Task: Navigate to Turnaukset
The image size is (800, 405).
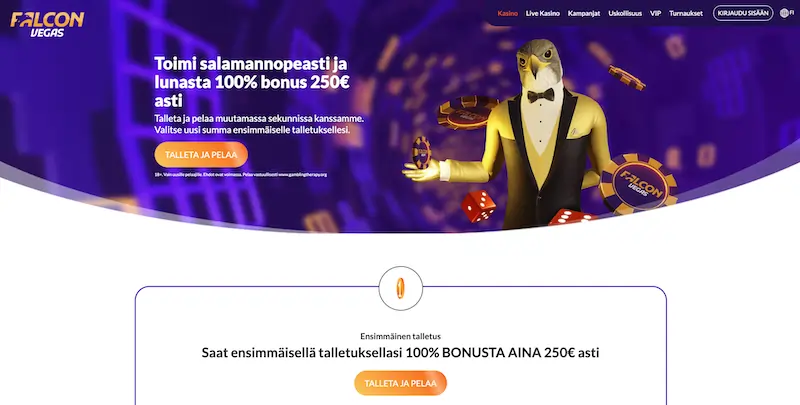Action: pos(686,13)
